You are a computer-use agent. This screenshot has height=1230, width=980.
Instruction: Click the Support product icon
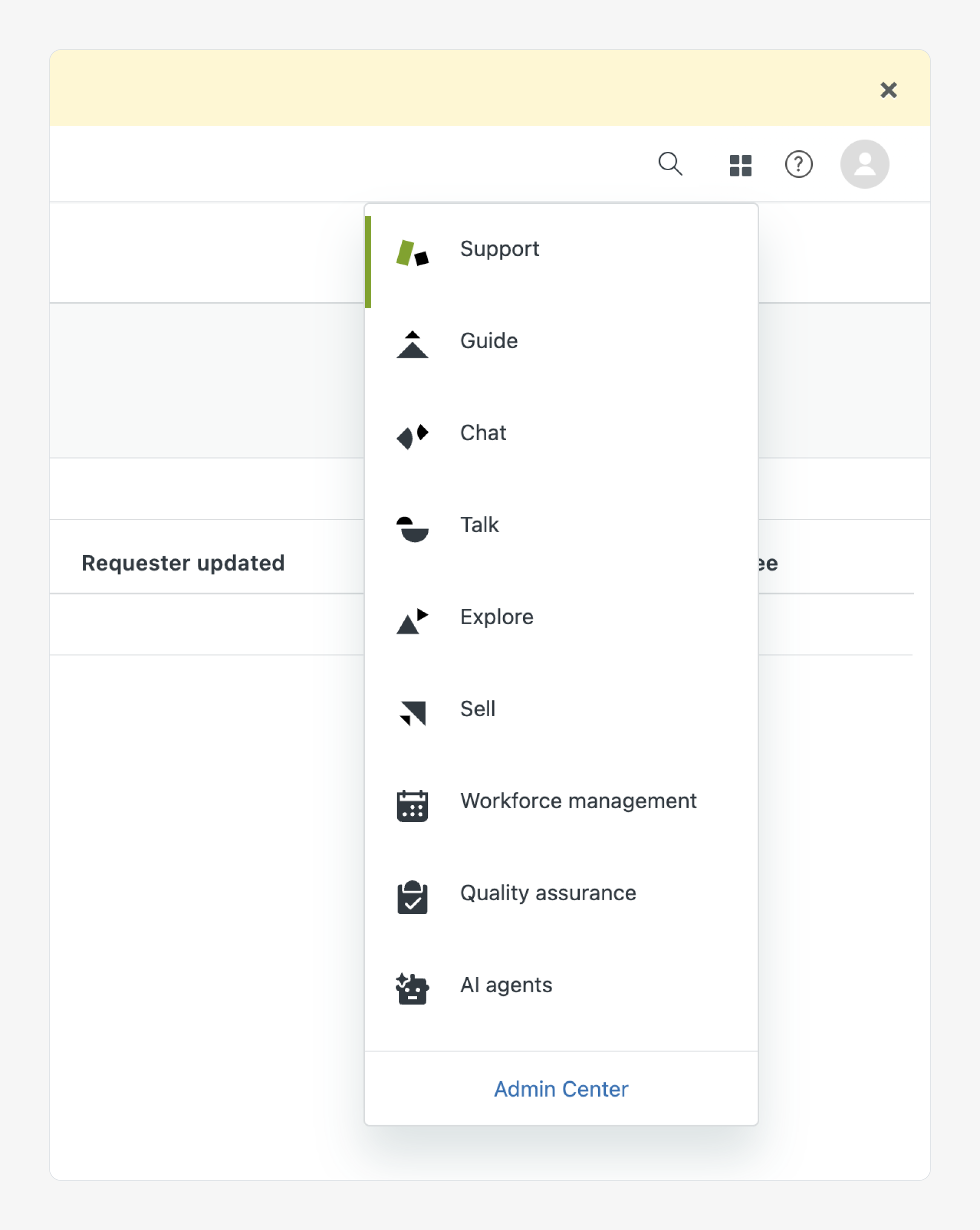(413, 253)
